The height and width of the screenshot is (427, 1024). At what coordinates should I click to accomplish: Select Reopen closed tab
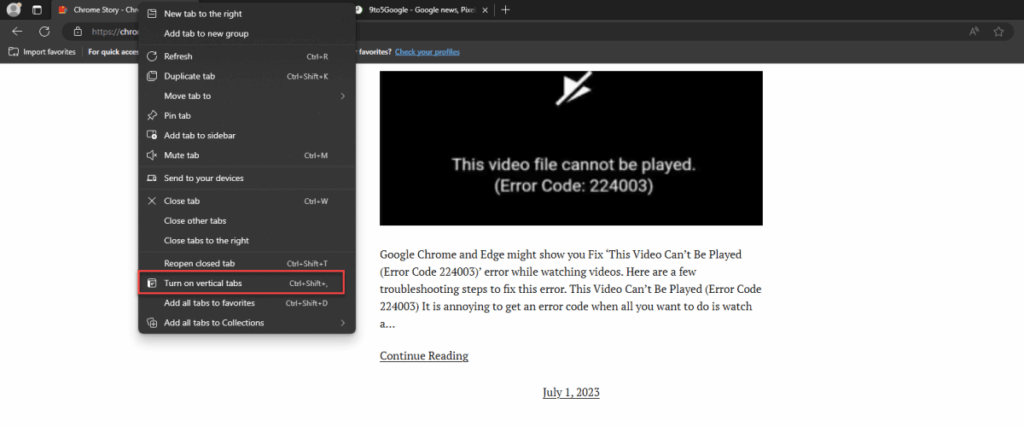click(247, 263)
